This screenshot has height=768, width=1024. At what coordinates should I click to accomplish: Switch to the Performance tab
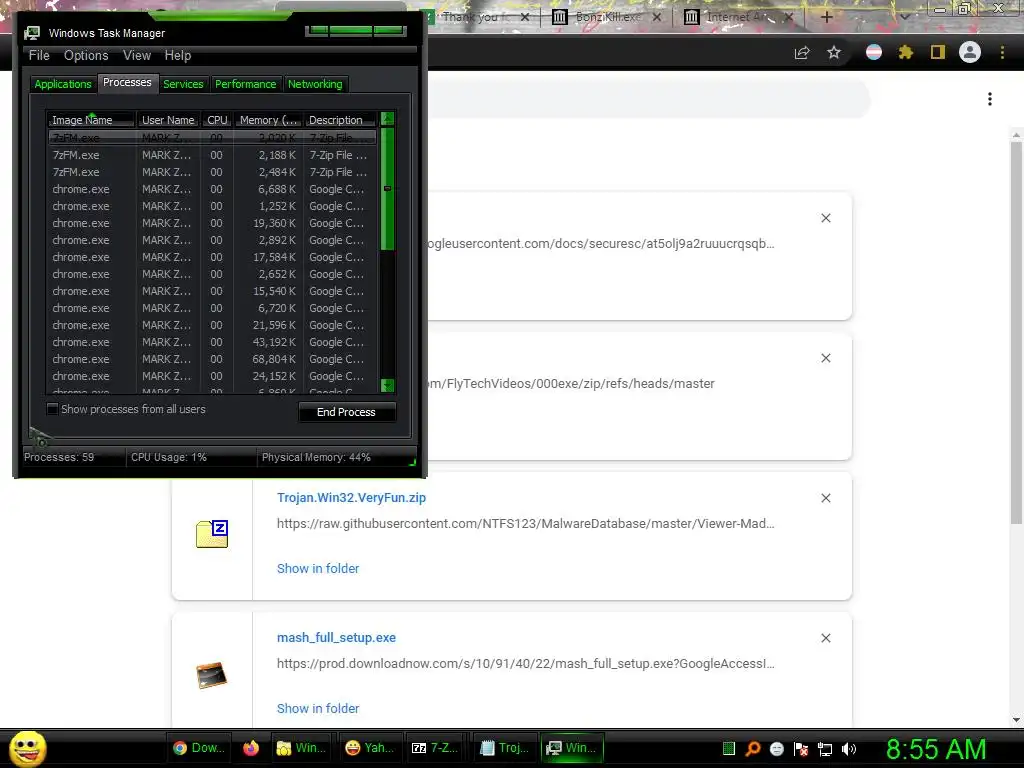pyautogui.click(x=246, y=84)
